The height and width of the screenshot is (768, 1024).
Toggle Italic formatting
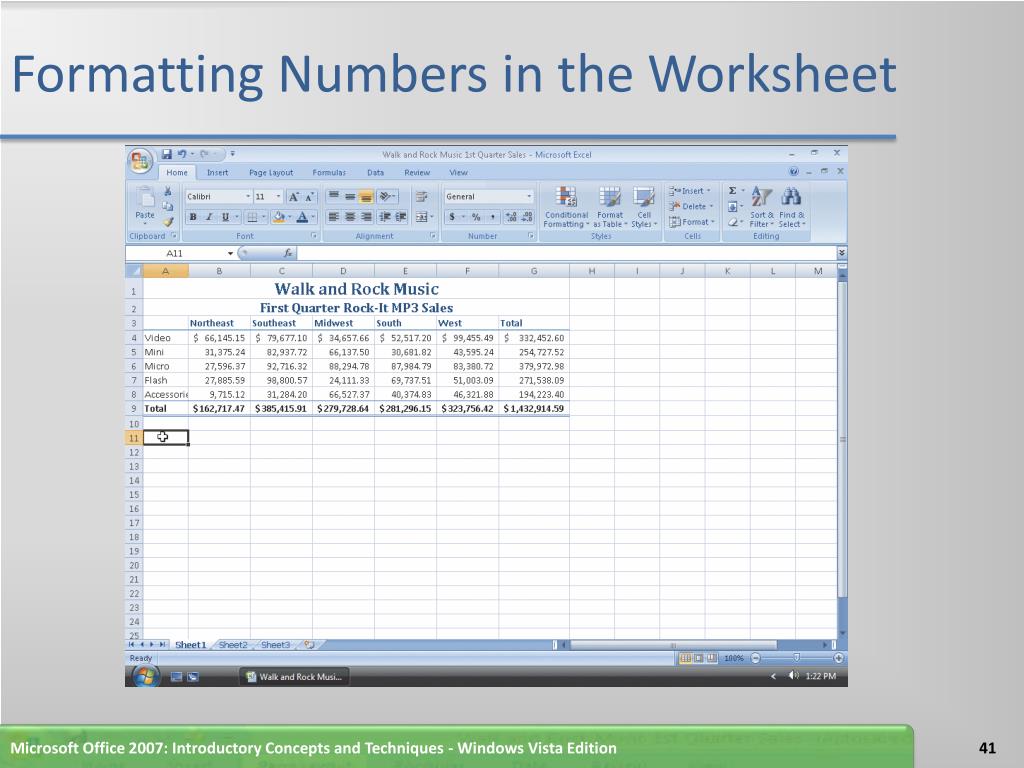tap(209, 217)
